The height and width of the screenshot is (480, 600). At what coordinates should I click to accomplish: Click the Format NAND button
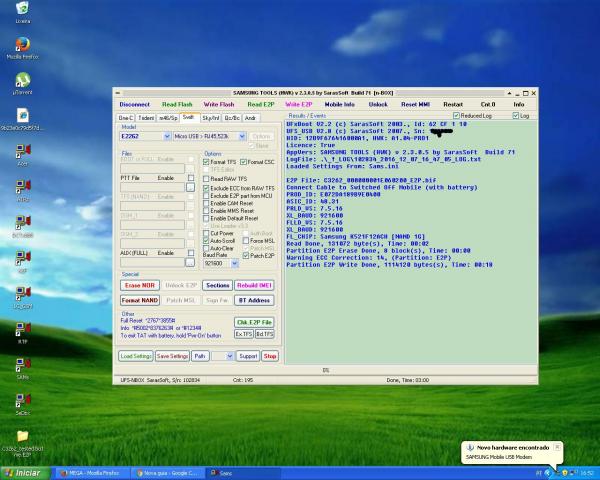[140, 300]
